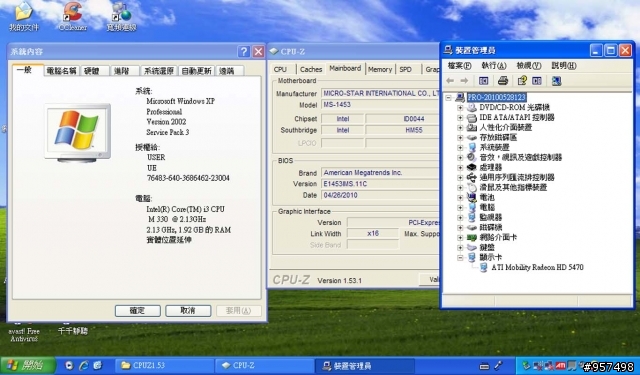Select the battery (電池) device icon
This screenshot has height=375, width=640.
(x=472, y=197)
